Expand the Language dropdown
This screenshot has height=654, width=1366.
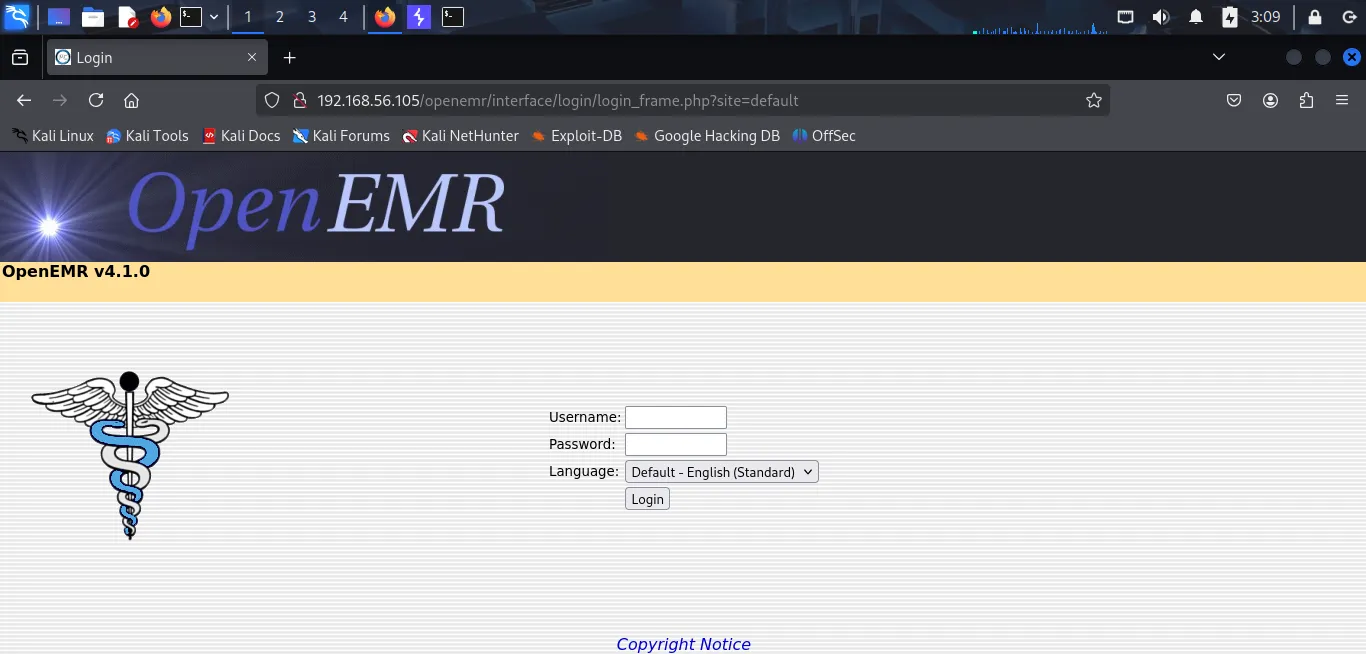coord(721,472)
